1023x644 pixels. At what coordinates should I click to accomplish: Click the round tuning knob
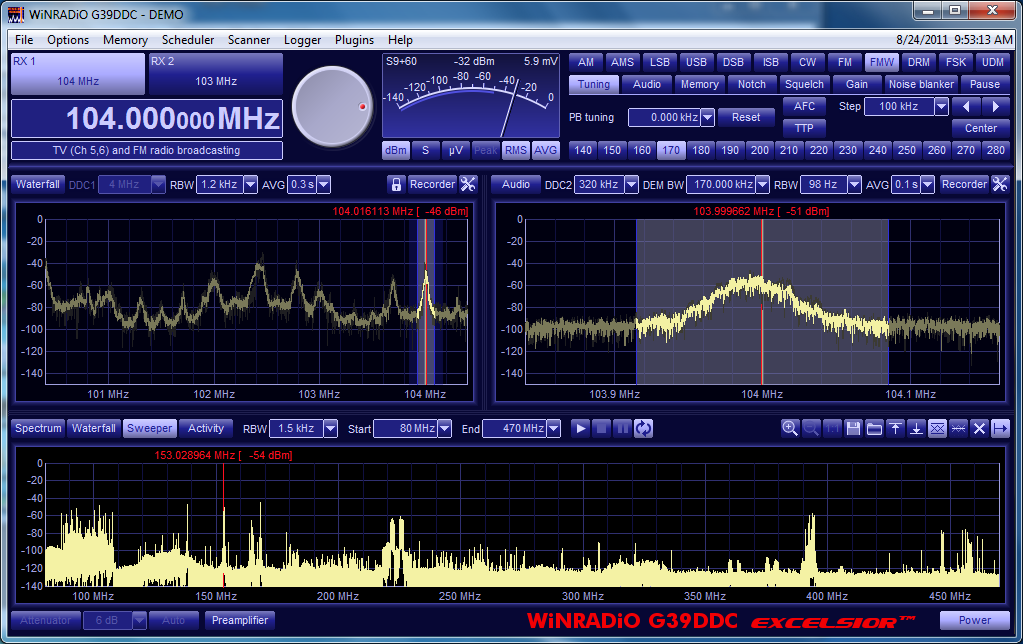[x=331, y=104]
